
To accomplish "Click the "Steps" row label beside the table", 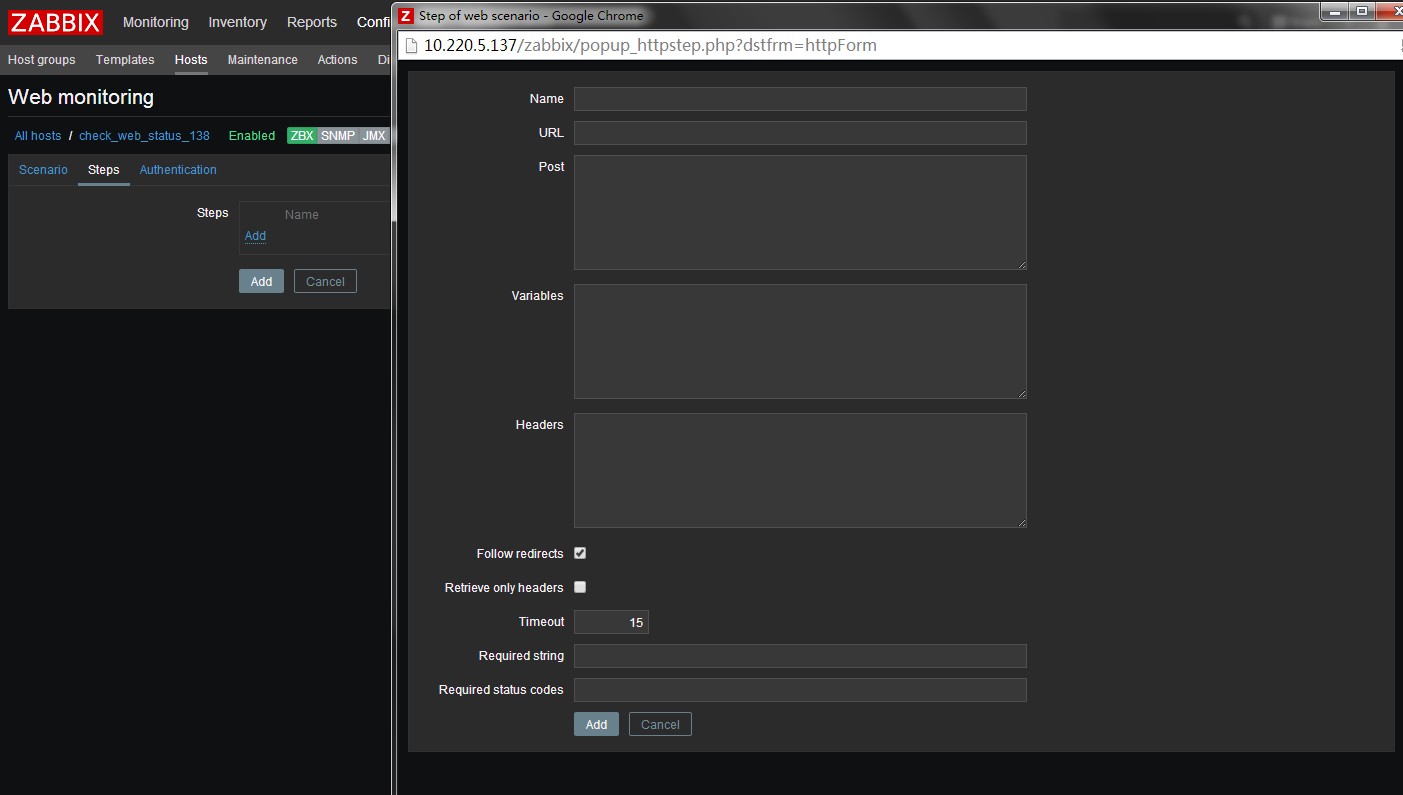I will (212, 213).
